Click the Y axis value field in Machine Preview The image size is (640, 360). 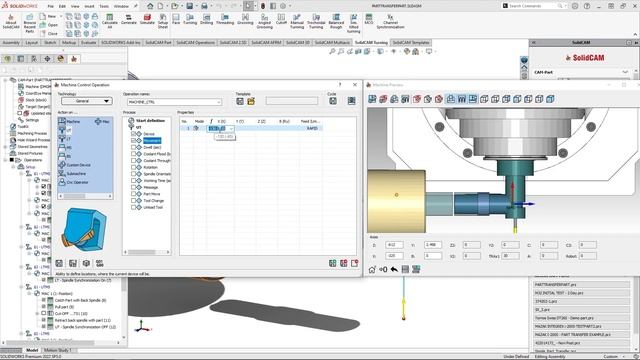(x=432, y=245)
